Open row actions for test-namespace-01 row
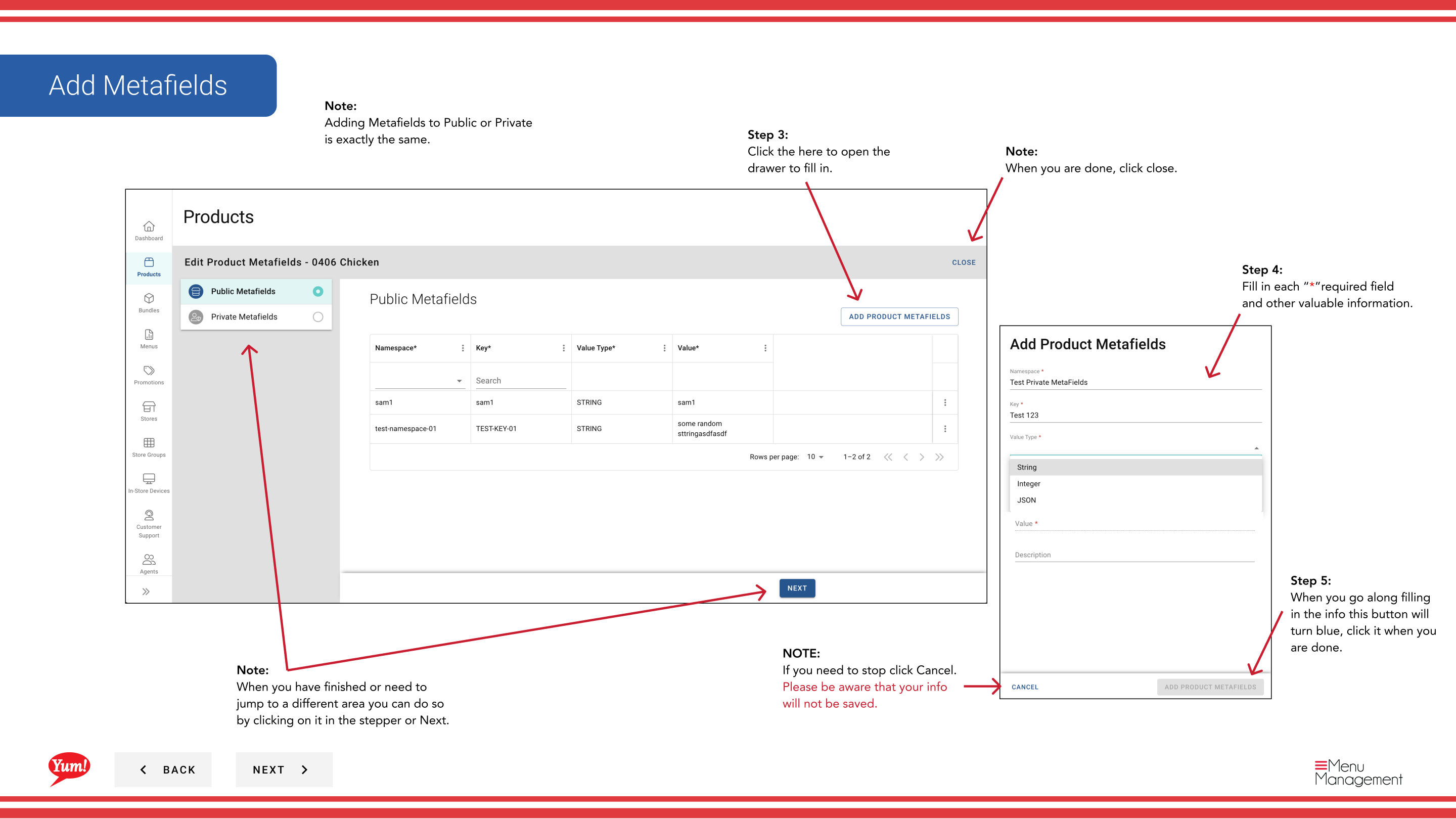The height and width of the screenshot is (819, 1456). tap(945, 429)
